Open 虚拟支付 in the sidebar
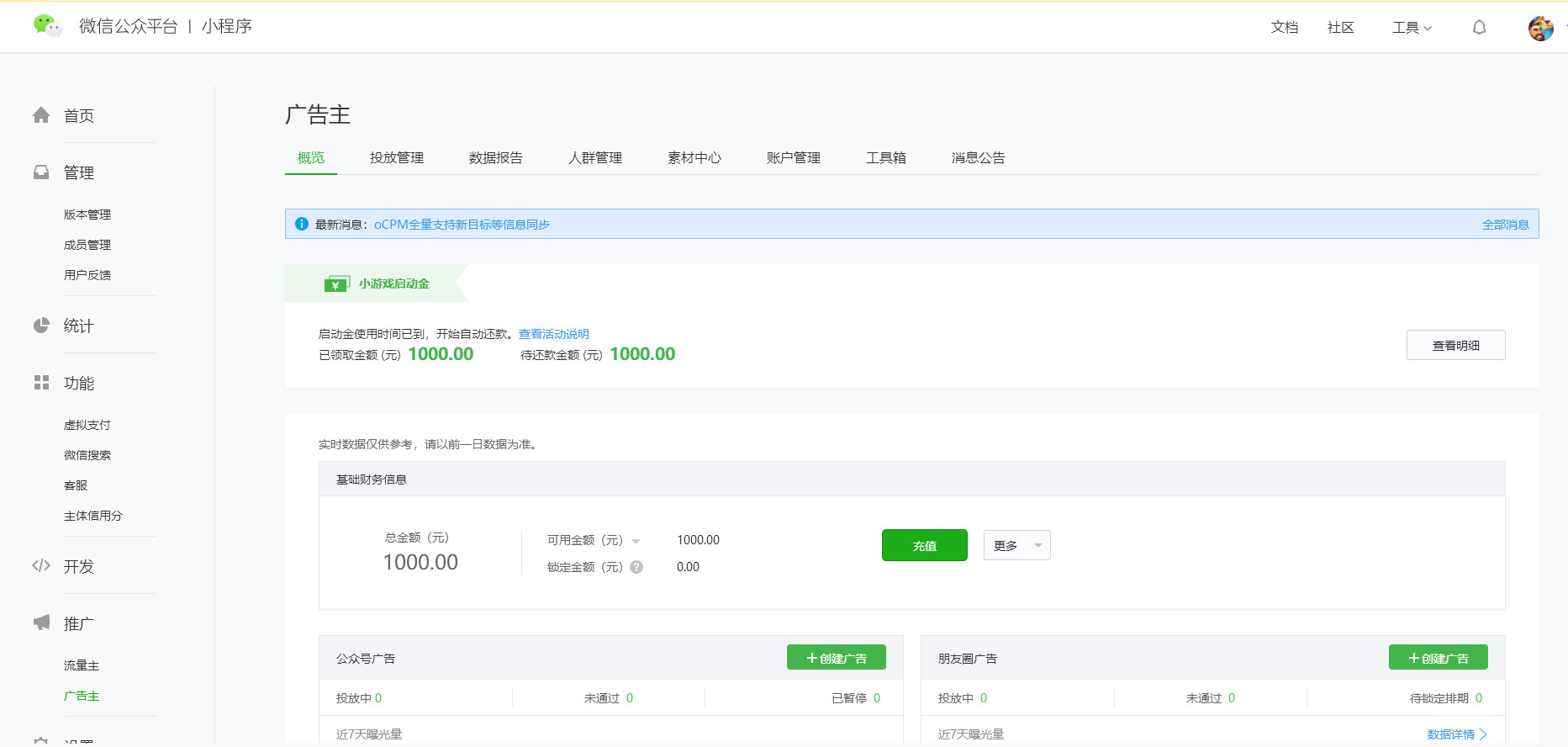The width and height of the screenshot is (1568, 747). [87, 425]
